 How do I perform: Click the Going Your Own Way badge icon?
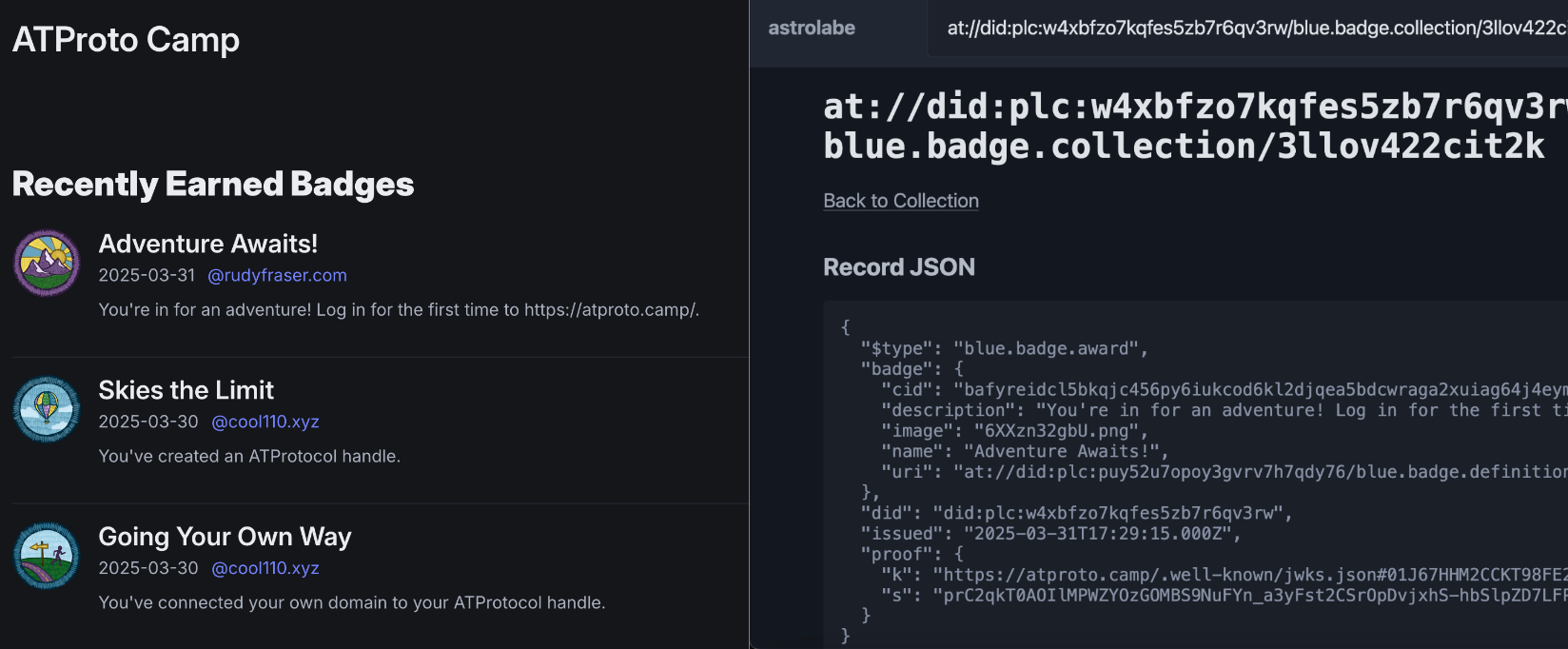[x=47, y=556]
